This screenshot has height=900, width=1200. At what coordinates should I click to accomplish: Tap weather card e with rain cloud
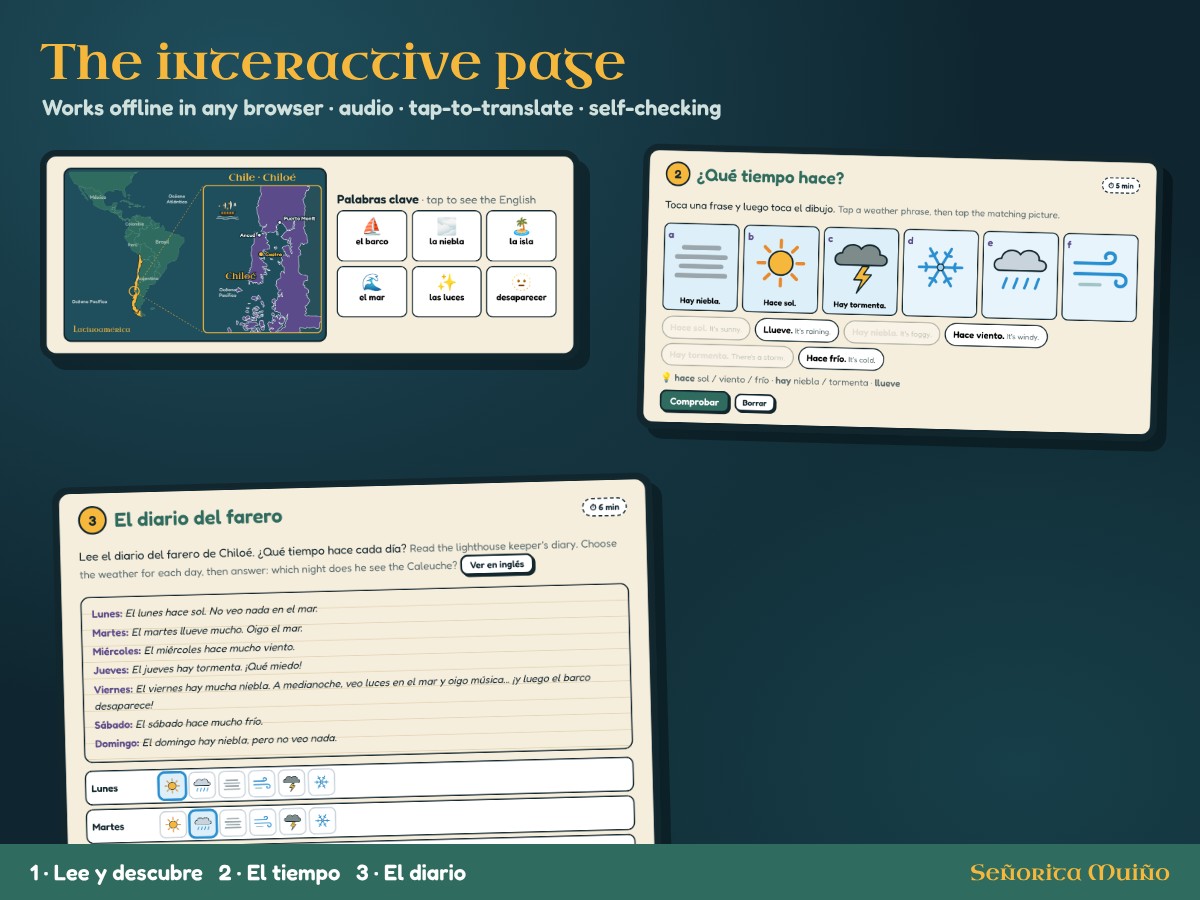(x=1020, y=276)
